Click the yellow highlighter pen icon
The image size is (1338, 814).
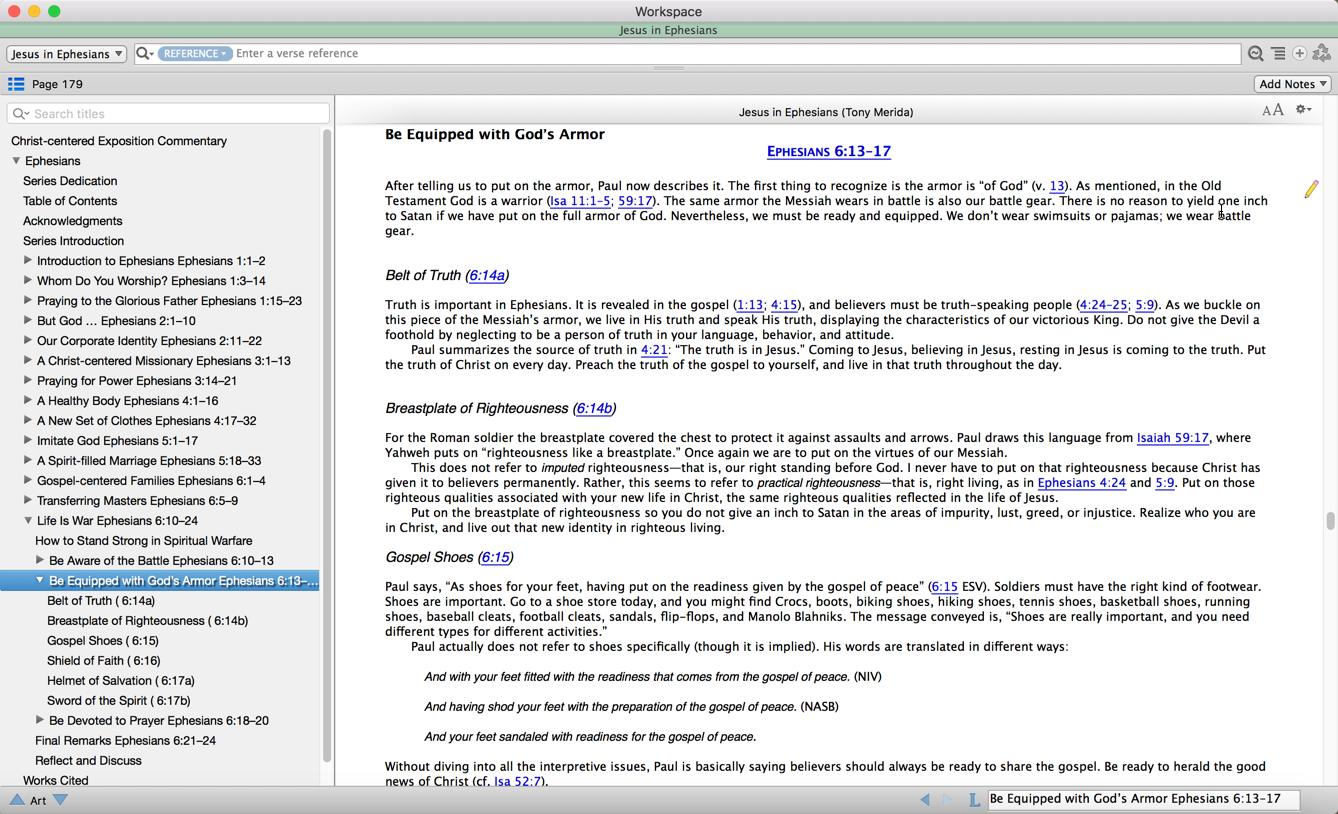pyautogui.click(x=1311, y=189)
